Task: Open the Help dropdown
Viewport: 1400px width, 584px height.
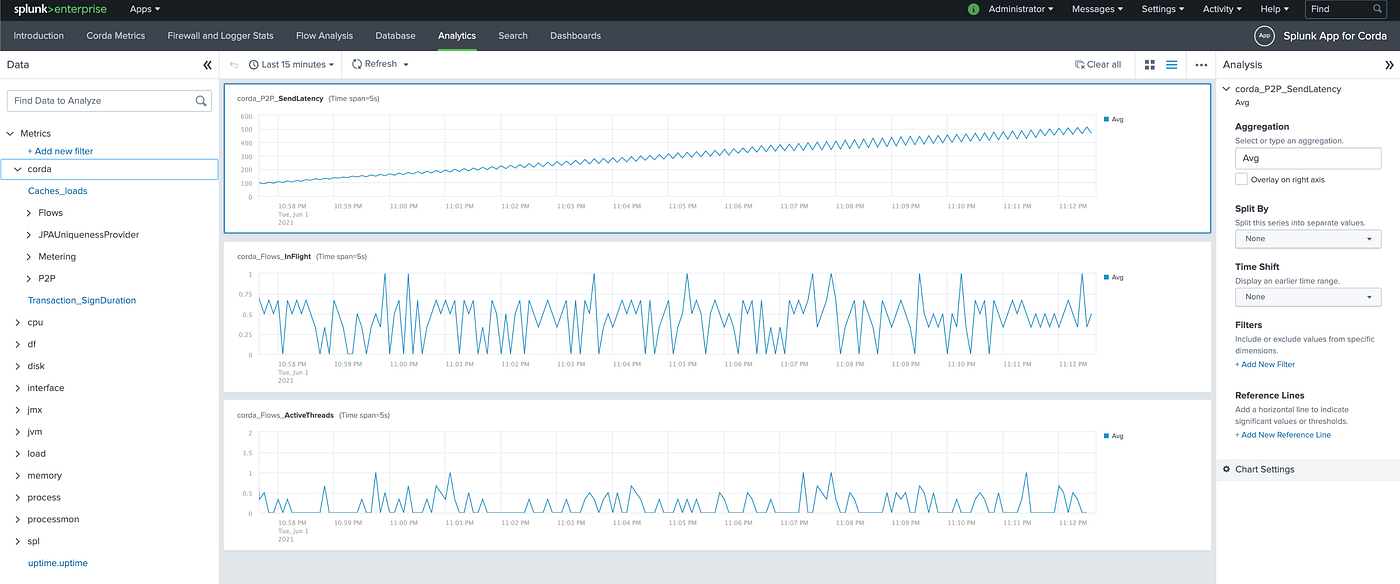Action: pyautogui.click(x=1274, y=9)
